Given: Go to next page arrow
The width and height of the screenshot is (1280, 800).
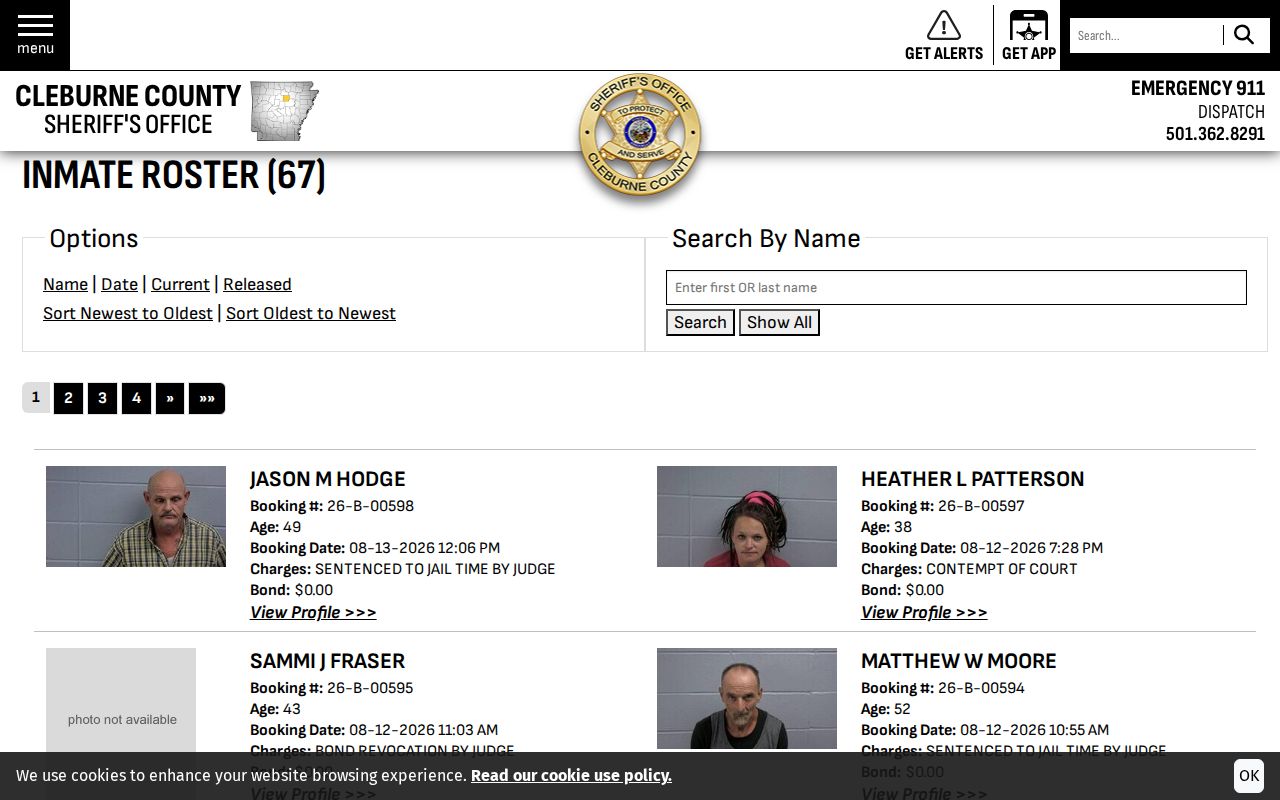Looking at the screenshot, I should [x=170, y=398].
